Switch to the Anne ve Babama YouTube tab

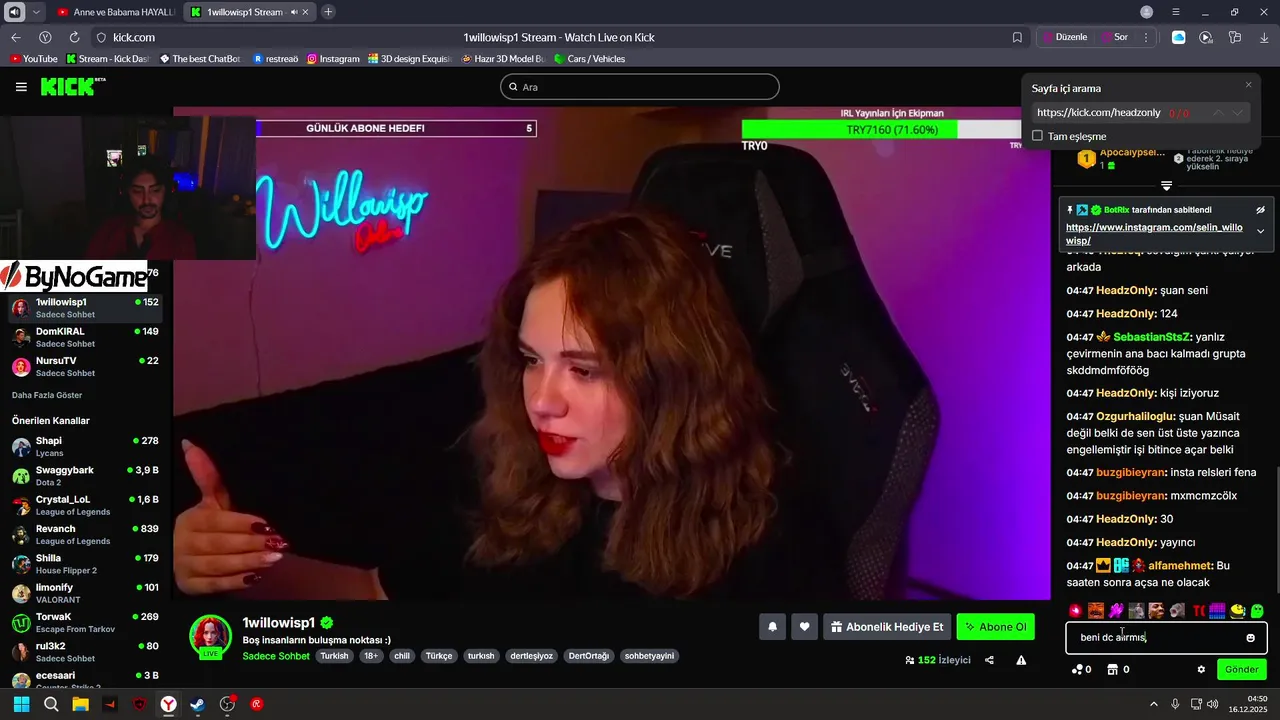click(116, 12)
